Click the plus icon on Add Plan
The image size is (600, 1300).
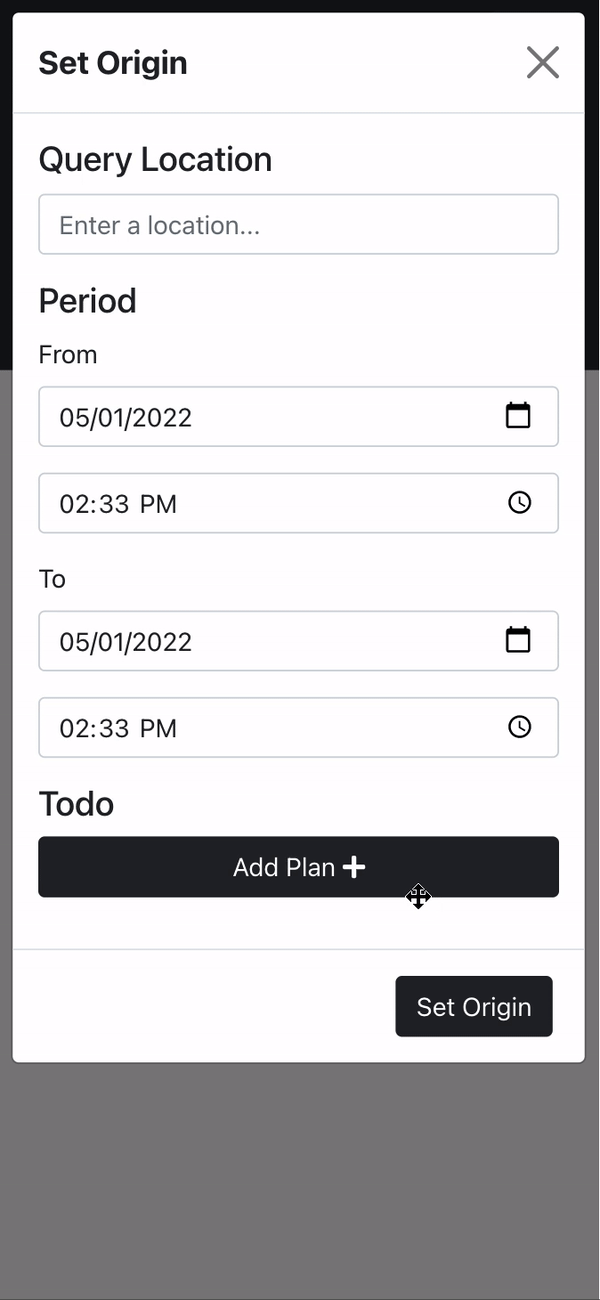pos(355,867)
